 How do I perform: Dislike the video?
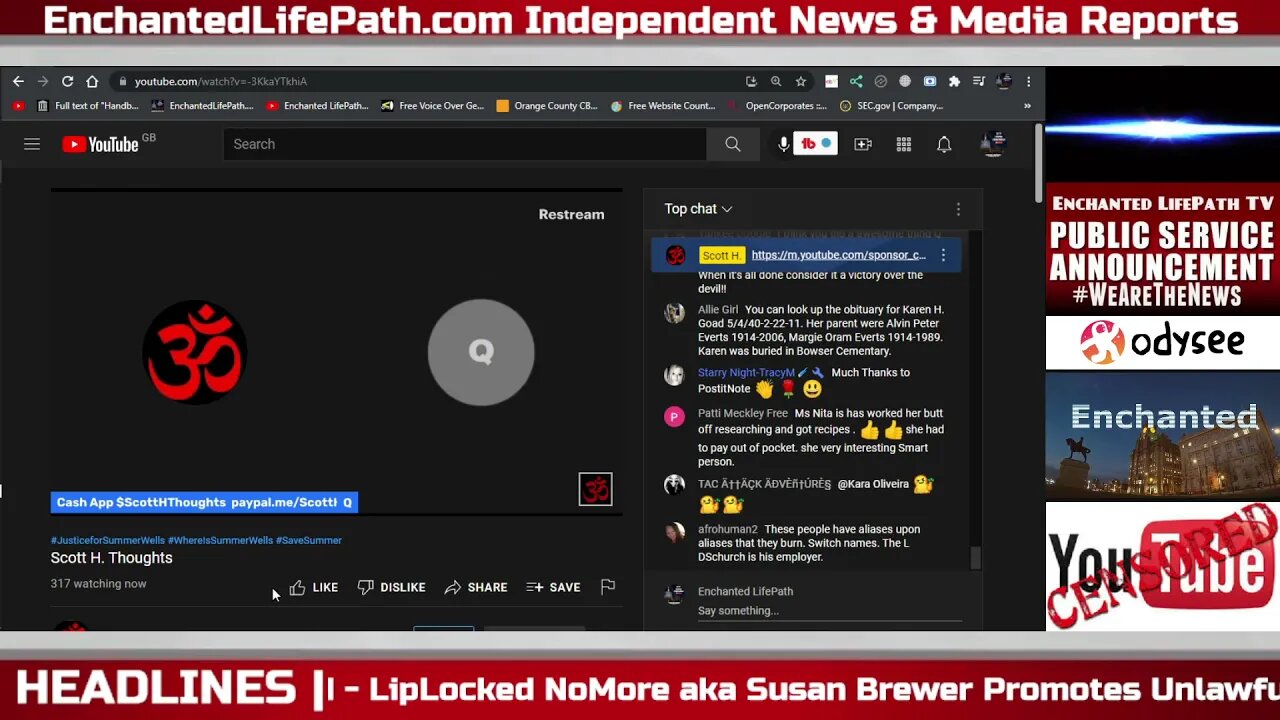coord(391,587)
